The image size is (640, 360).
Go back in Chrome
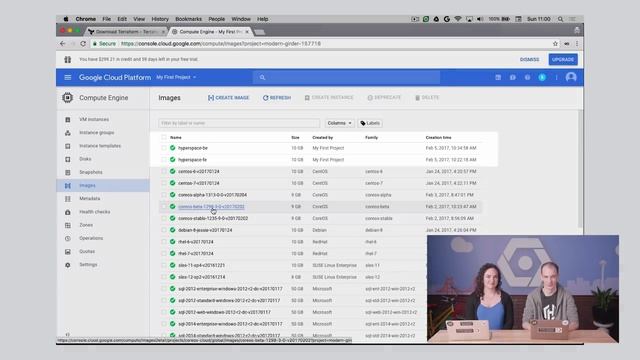[62, 44]
